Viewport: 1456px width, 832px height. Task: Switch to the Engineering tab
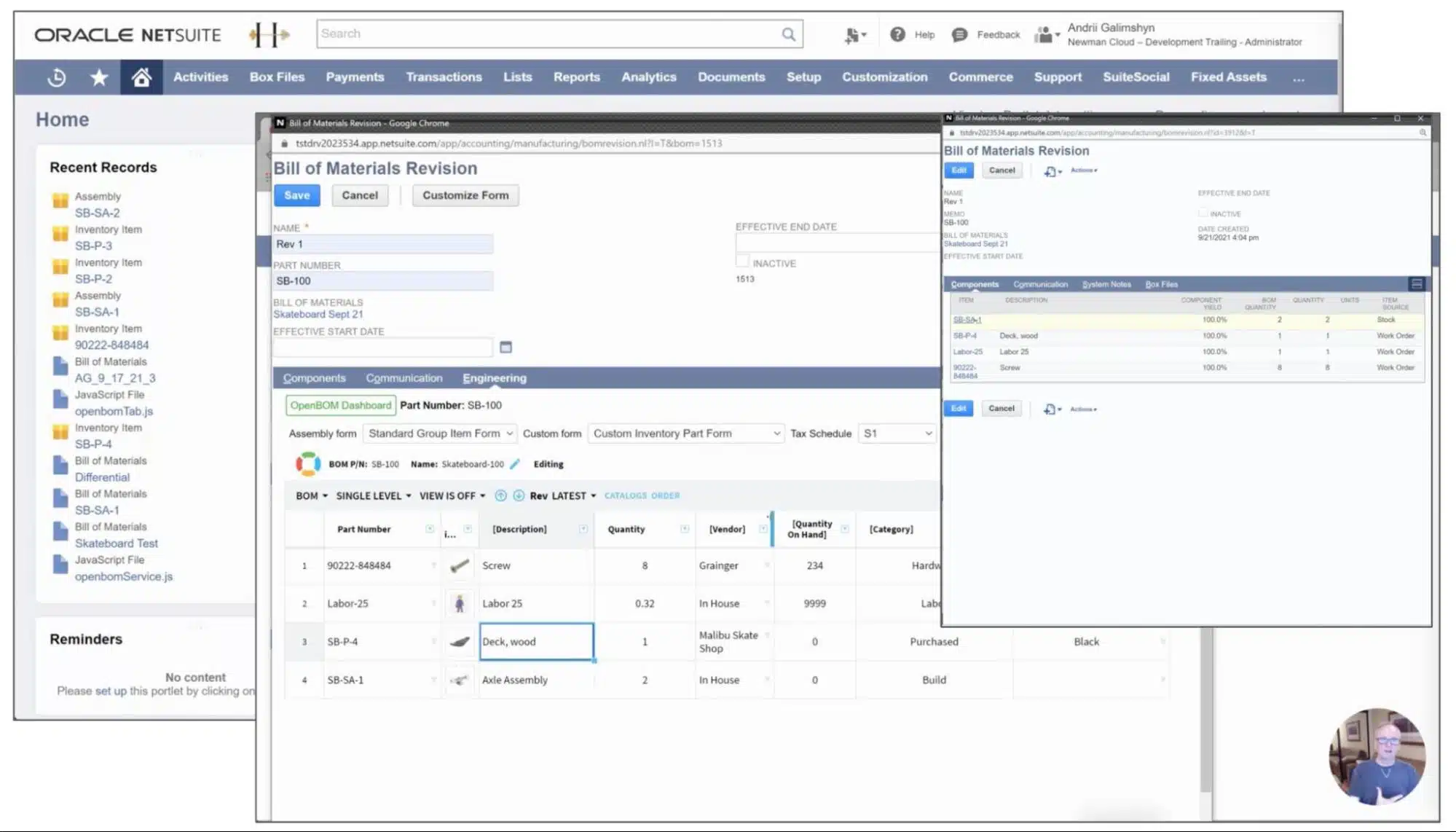(x=495, y=378)
